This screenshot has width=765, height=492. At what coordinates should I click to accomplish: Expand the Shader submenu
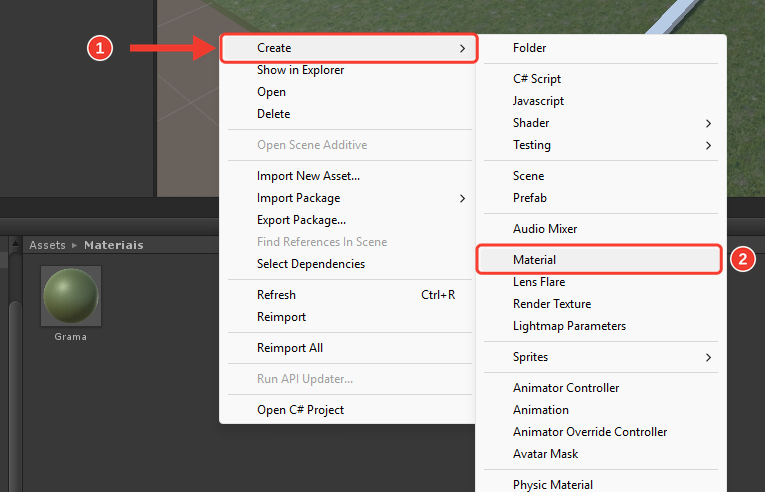(x=601, y=123)
